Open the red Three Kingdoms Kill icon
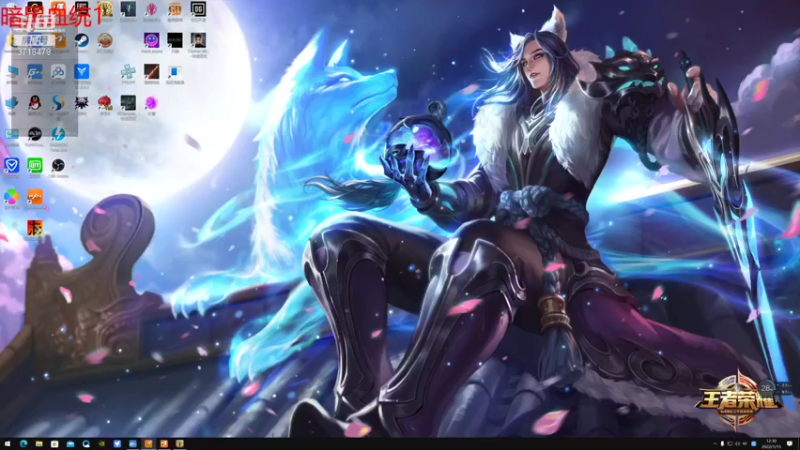This screenshot has width=800, height=450. click(x=35, y=228)
